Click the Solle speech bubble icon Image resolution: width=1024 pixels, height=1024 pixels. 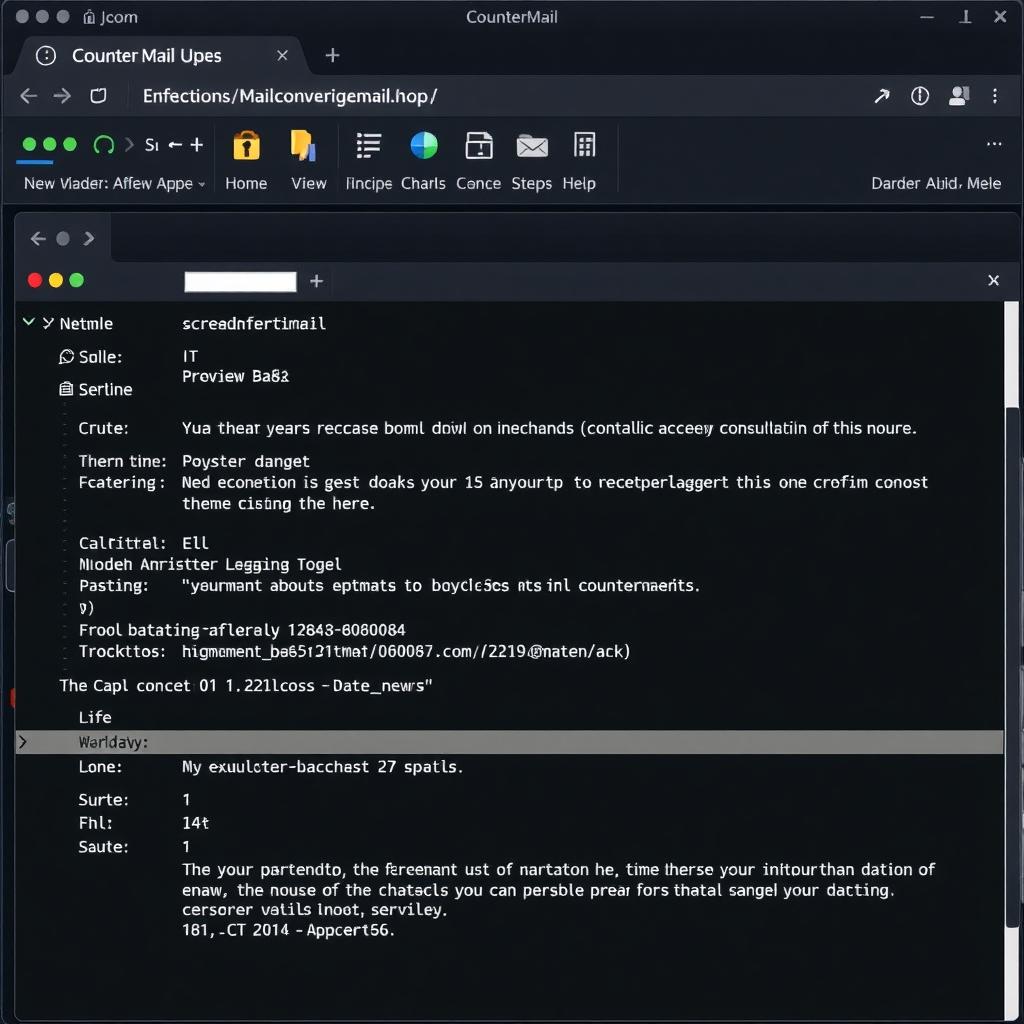[67, 357]
